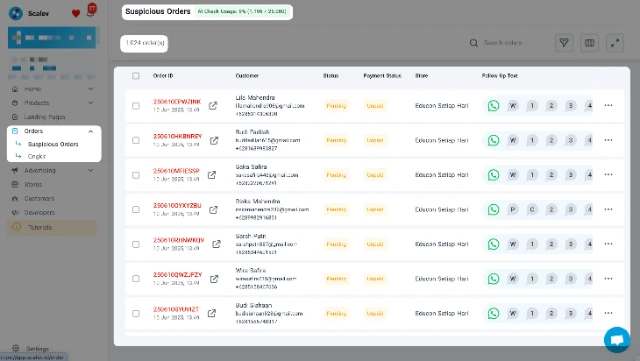Click the search magnifier icon
Viewport: 640px width, 361px height.
coord(473,43)
